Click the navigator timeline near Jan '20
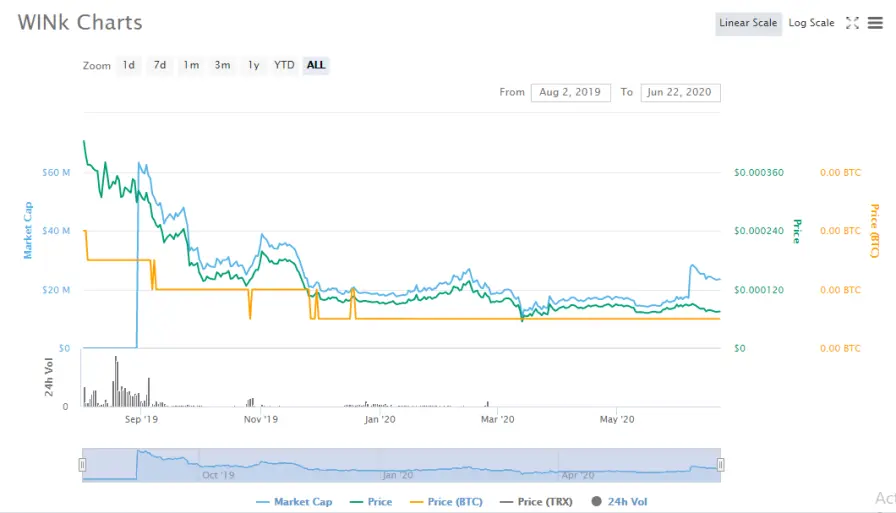 pos(398,475)
